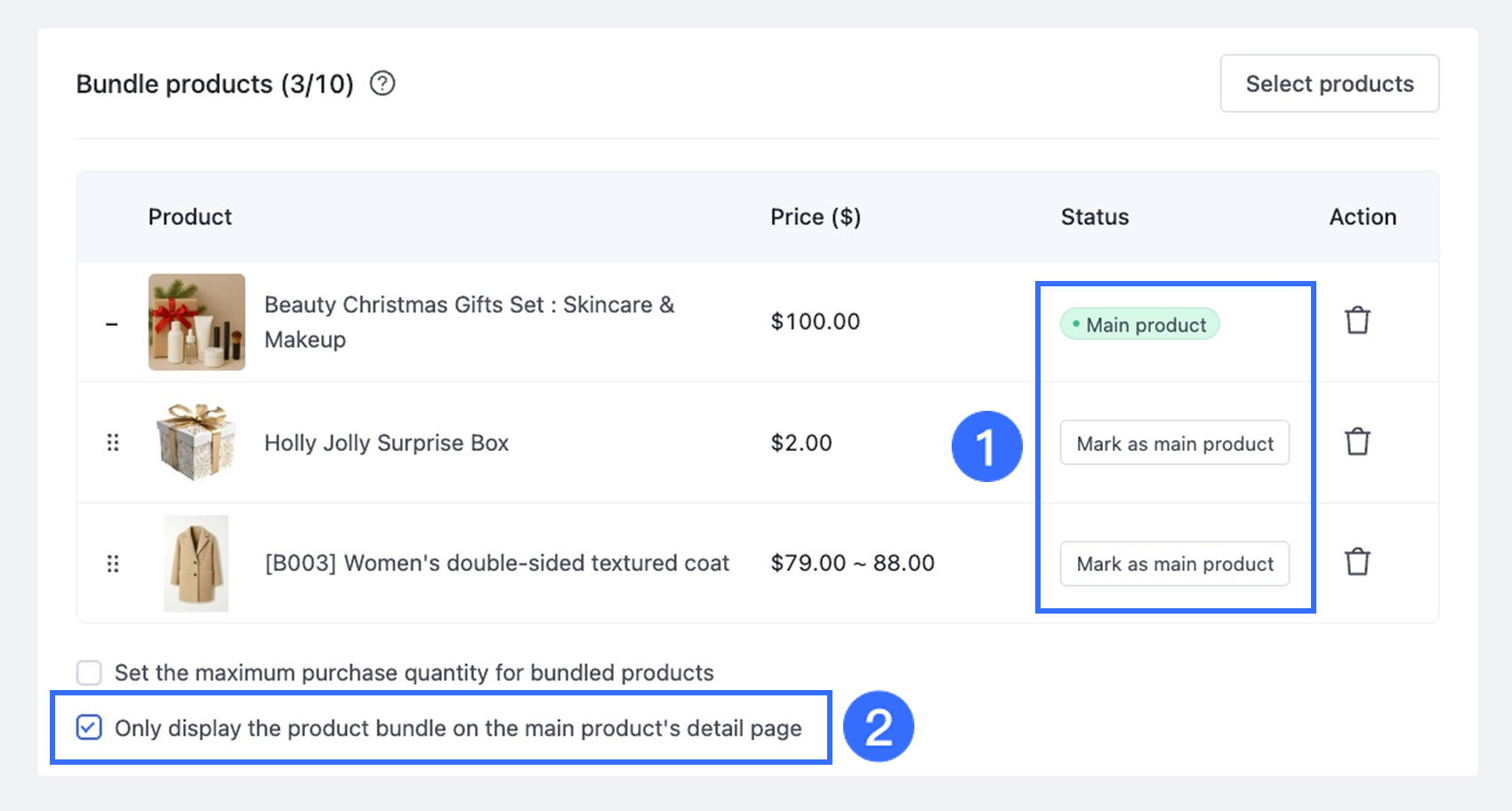Open the Select products button
This screenshot has height=811, width=1512.
[x=1329, y=84]
